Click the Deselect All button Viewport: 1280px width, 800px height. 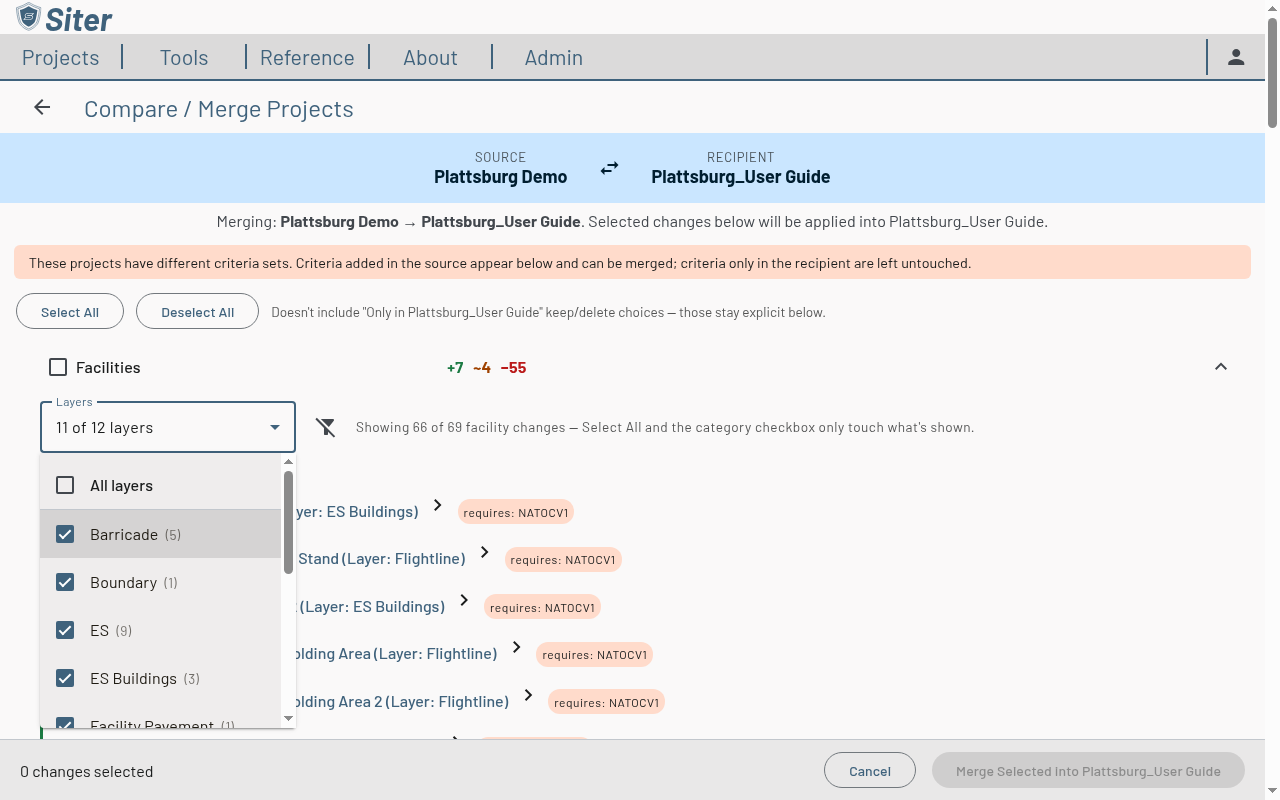point(198,312)
